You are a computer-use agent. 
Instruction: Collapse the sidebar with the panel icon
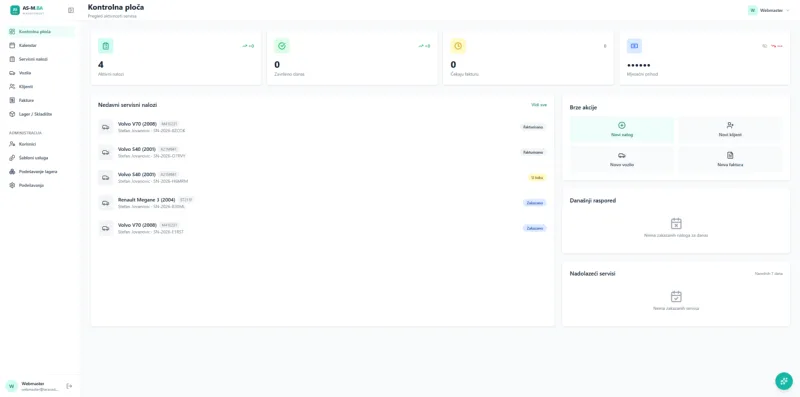71,10
